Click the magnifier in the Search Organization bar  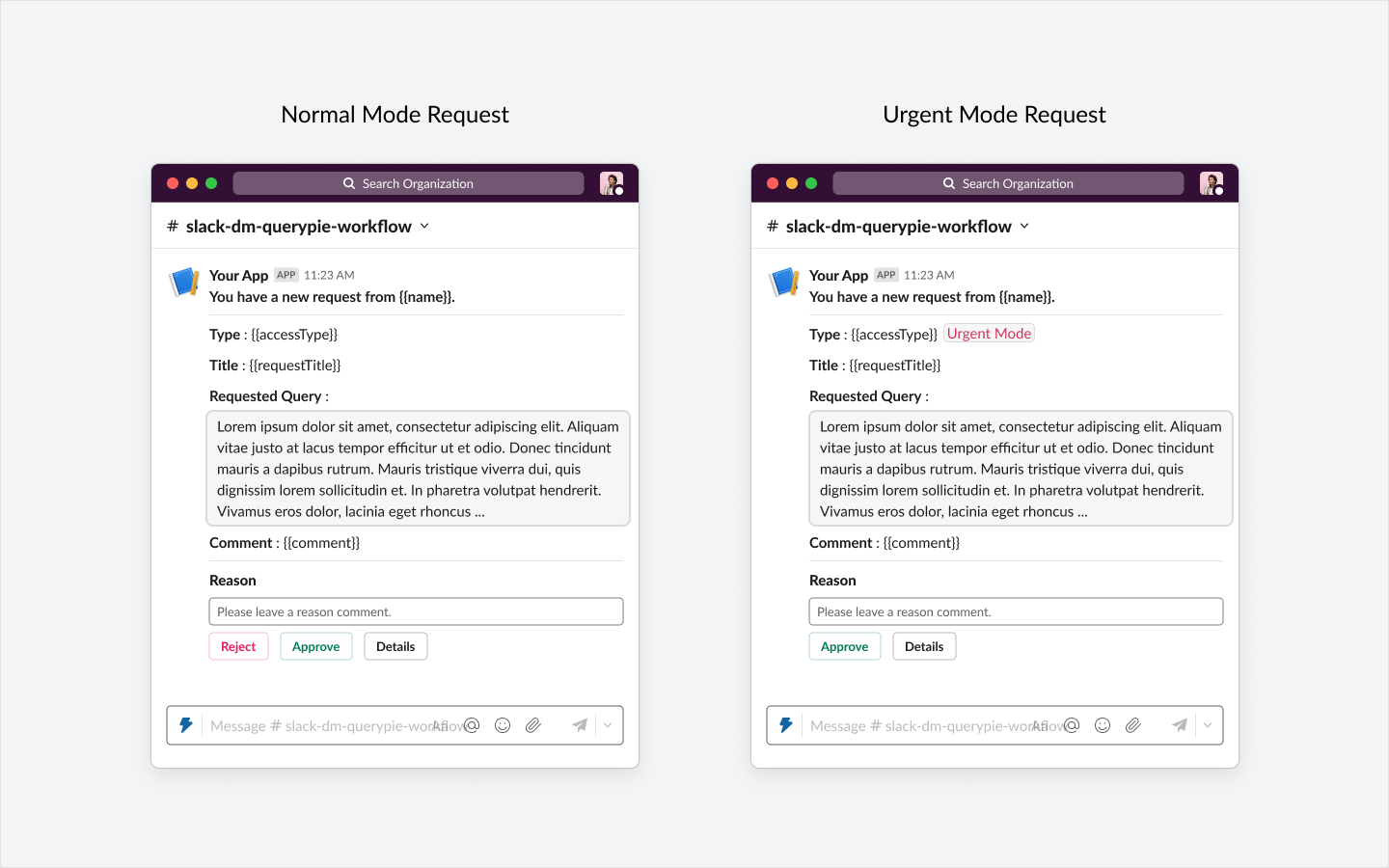point(348,183)
